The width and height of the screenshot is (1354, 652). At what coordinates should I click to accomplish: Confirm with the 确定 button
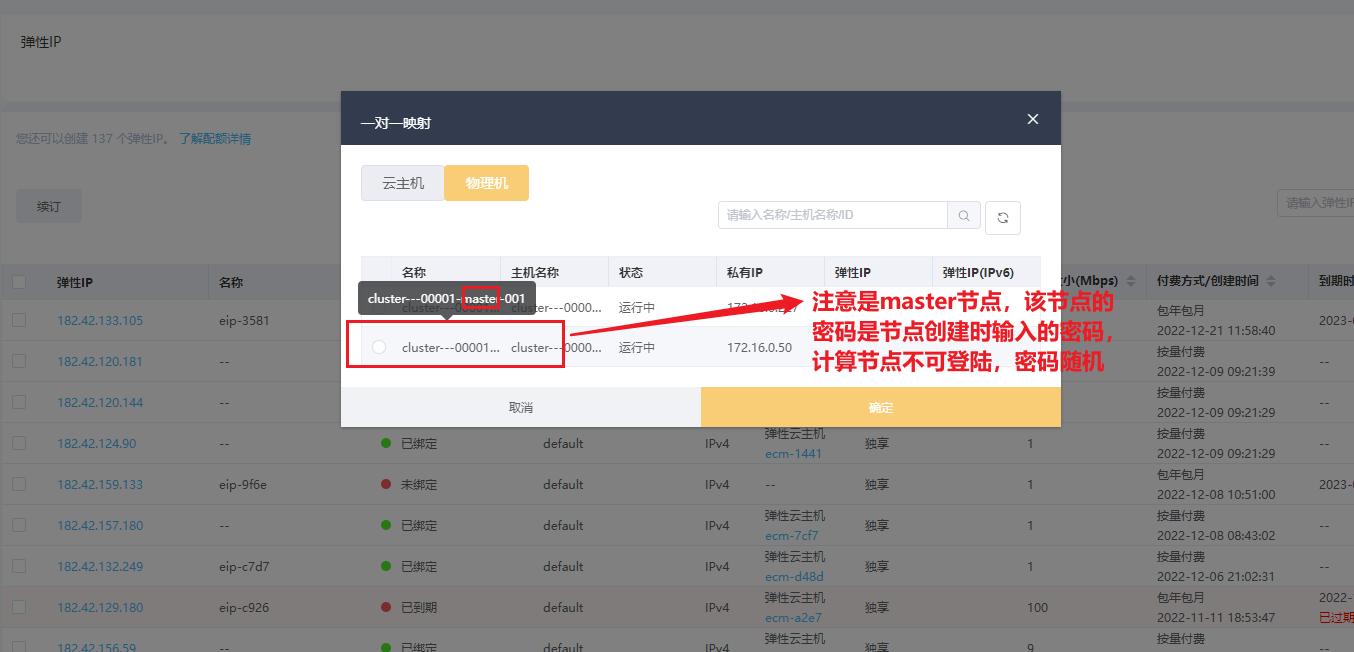(x=880, y=407)
